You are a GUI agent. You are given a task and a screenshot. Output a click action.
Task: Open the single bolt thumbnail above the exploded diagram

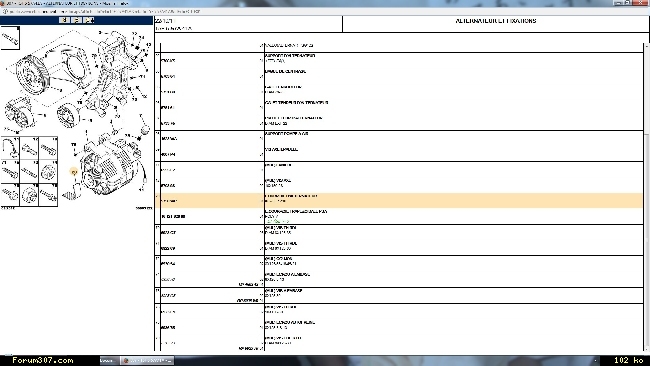10,38
